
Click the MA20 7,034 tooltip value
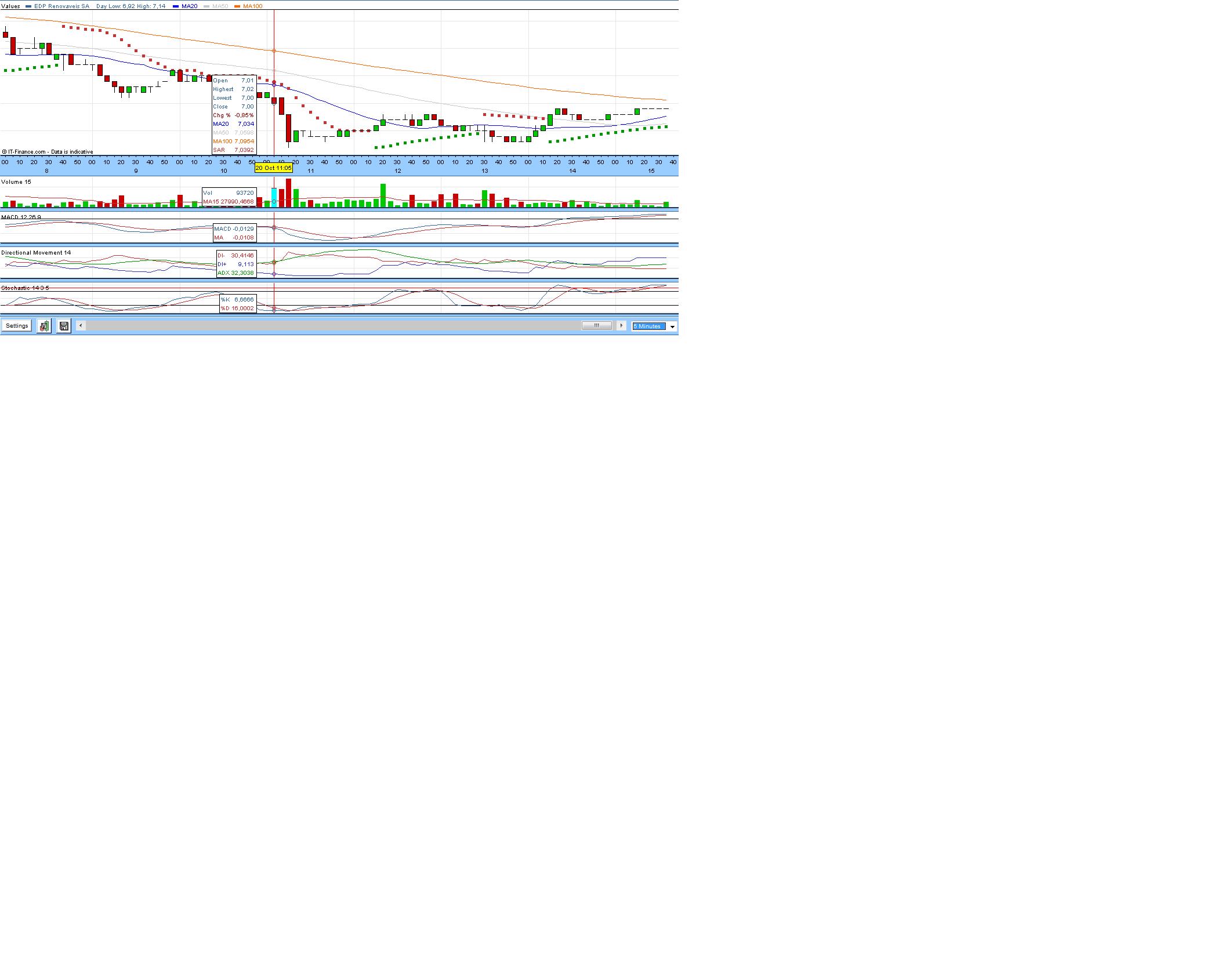[233, 124]
